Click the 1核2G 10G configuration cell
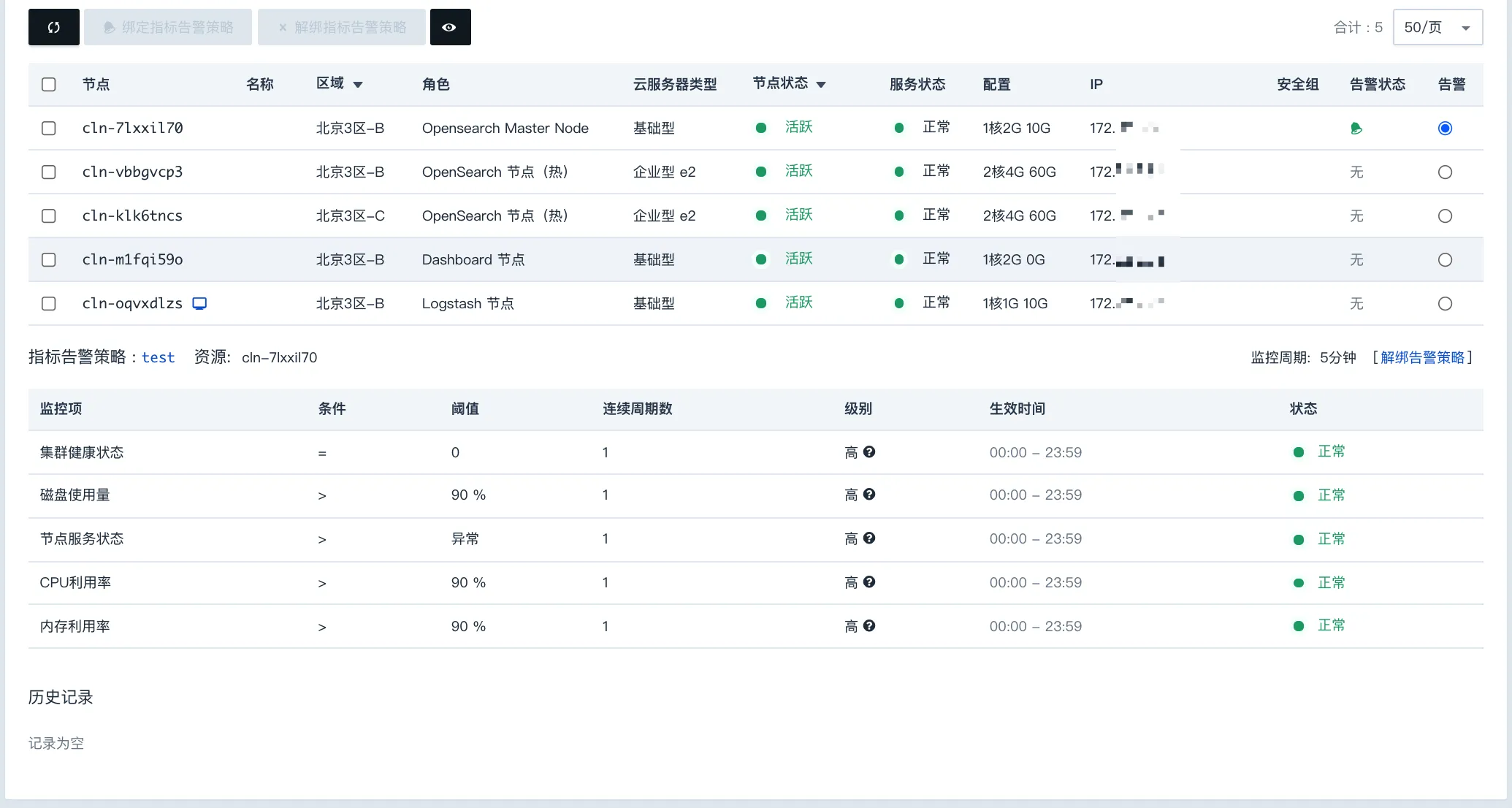Screen dimensions: 1512x808 tap(1017, 128)
